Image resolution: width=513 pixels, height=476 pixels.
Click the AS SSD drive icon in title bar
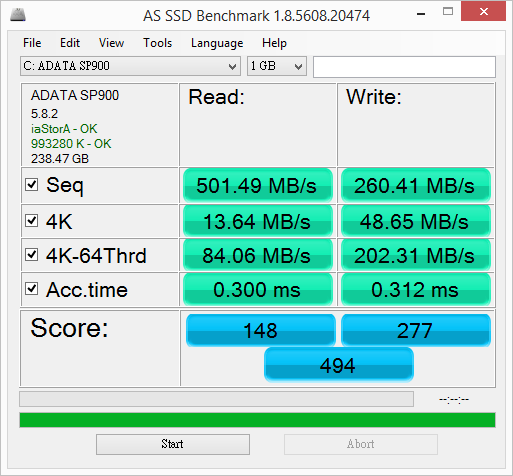[18, 15]
